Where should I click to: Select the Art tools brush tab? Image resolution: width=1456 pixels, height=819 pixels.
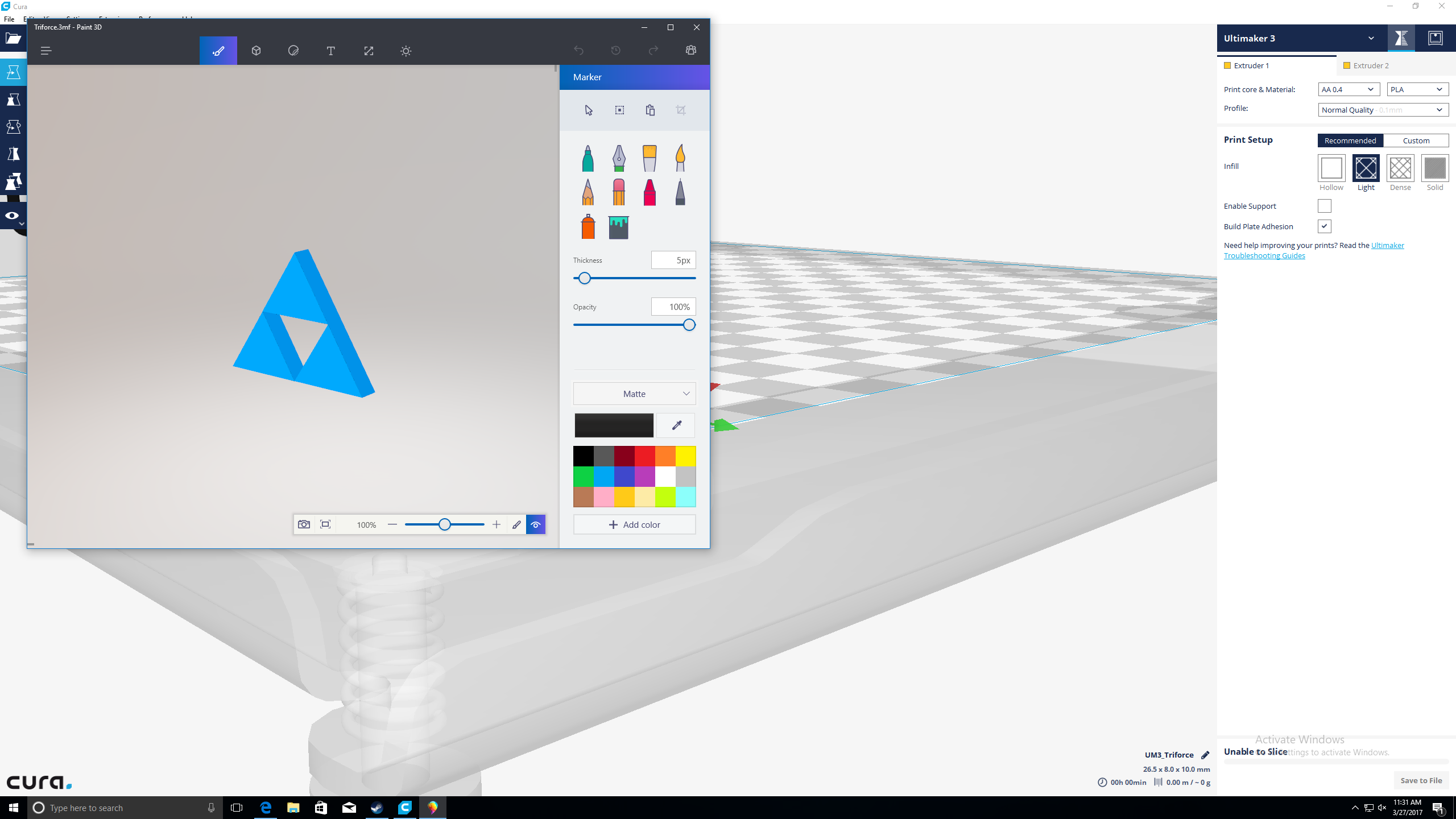218,51
